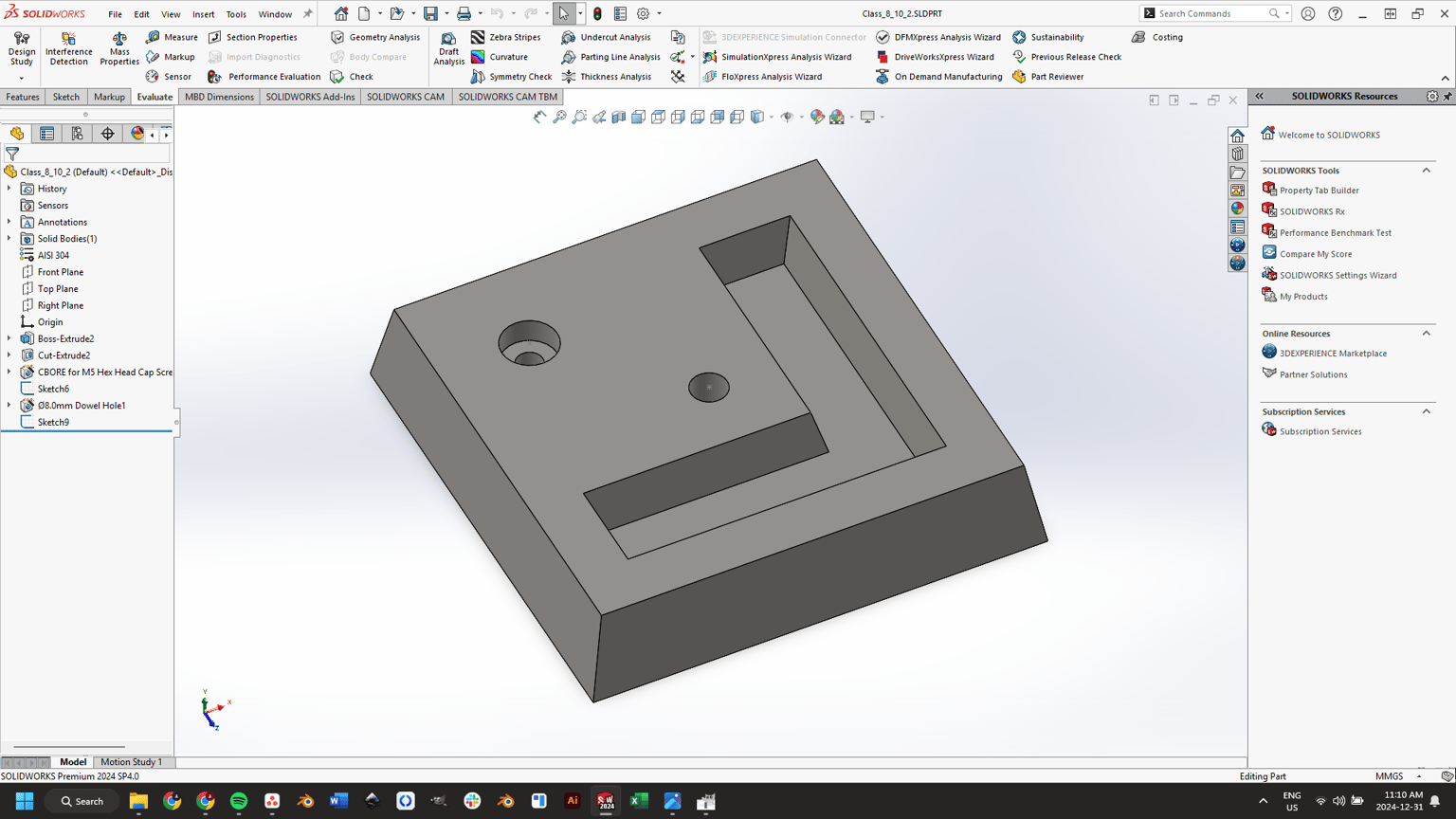Toggle Zebra Stripes display
The width and height of the screenshot is (1456, 819).
click(x=506, y=37)
